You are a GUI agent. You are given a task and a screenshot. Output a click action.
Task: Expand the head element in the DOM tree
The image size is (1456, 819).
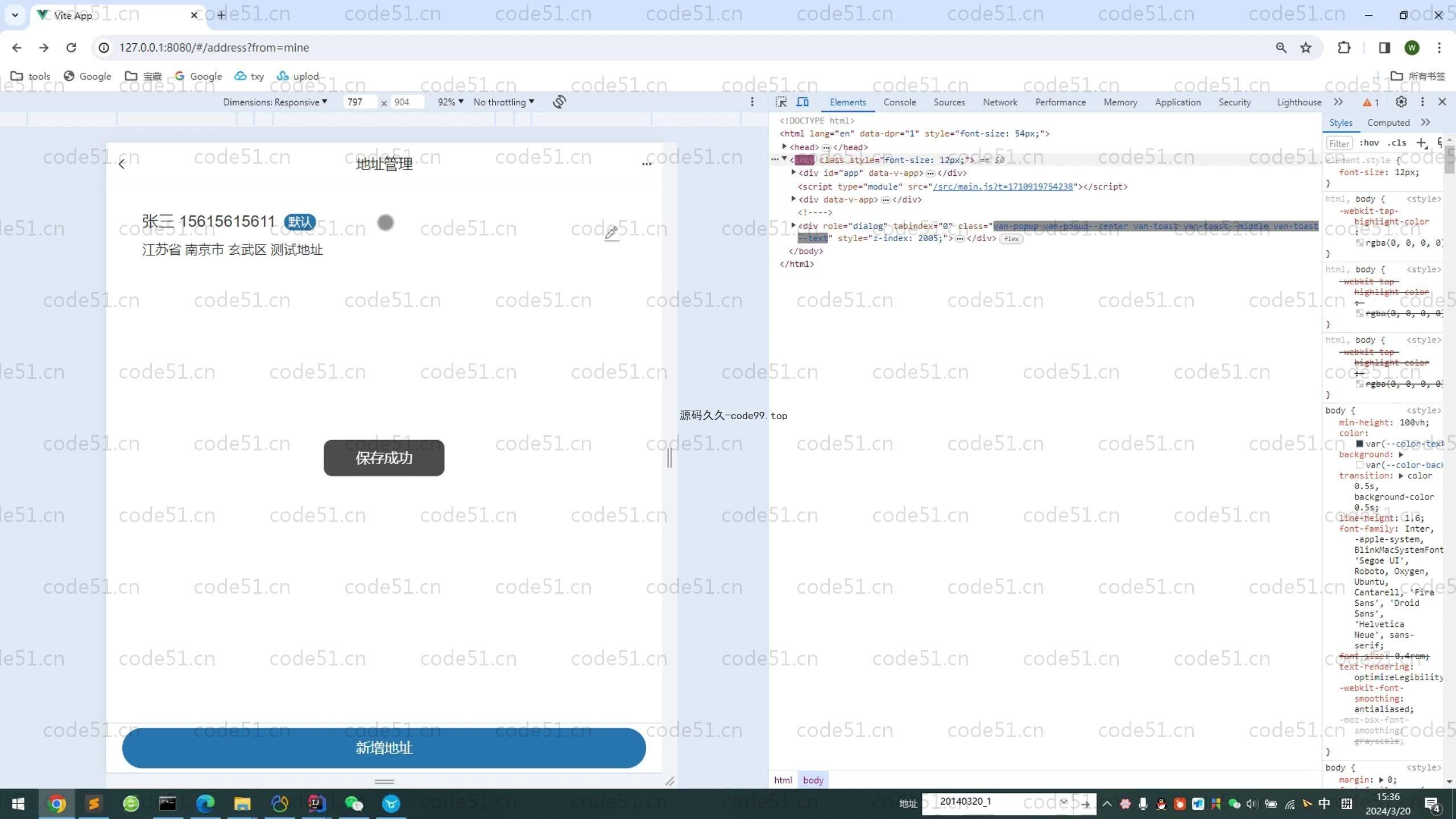coord(784,147)
